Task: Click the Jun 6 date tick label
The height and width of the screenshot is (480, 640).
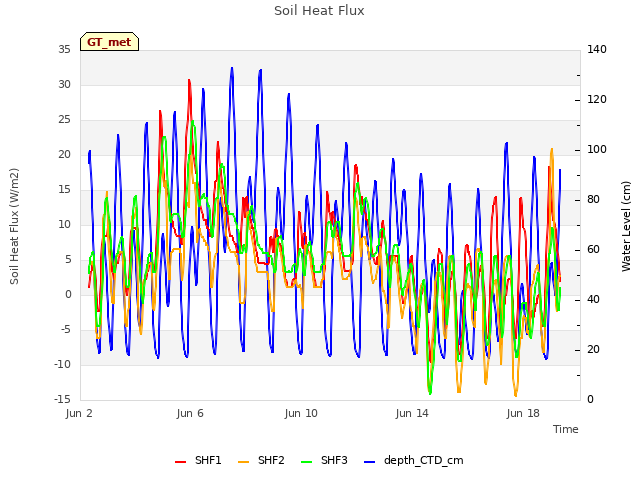Action: coord(190,413)
